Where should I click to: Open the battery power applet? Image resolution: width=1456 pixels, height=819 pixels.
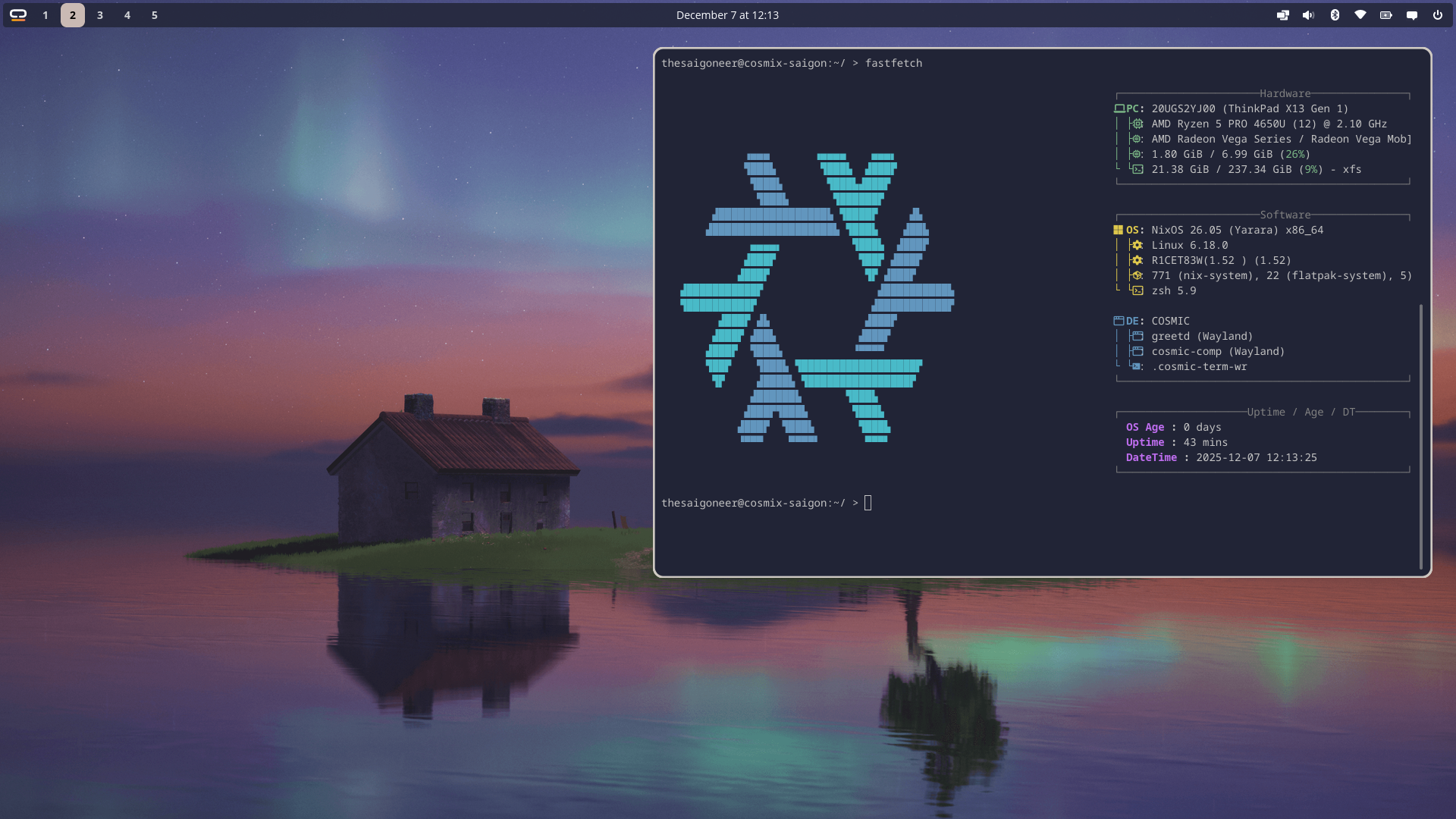tap(1386, 15)
